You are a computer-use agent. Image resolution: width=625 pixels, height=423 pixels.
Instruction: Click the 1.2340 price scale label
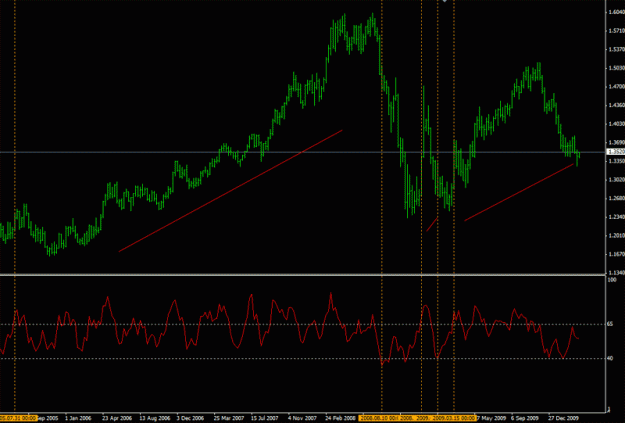point(616,217)
